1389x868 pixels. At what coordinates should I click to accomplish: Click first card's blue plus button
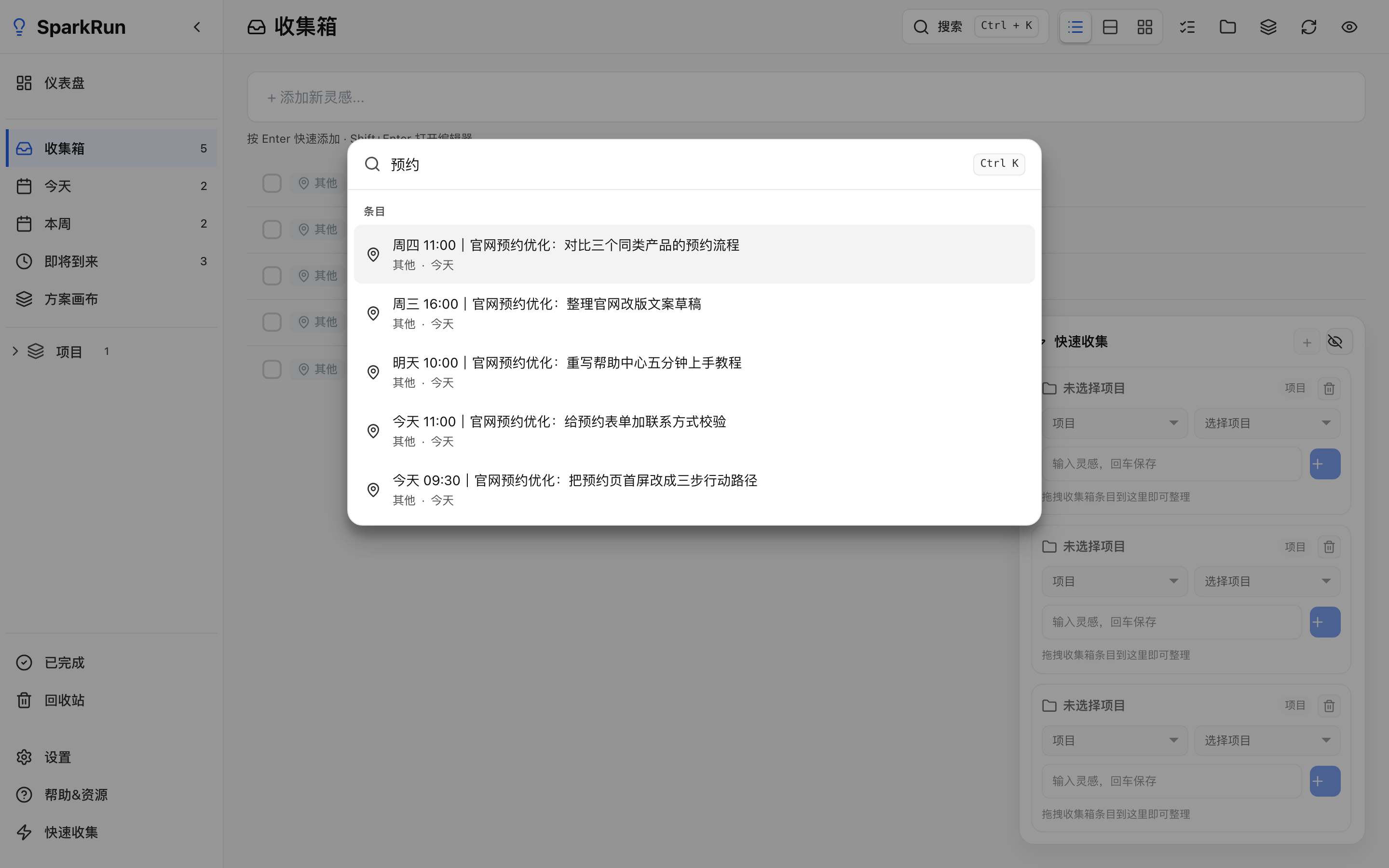tap(1325, 464)
